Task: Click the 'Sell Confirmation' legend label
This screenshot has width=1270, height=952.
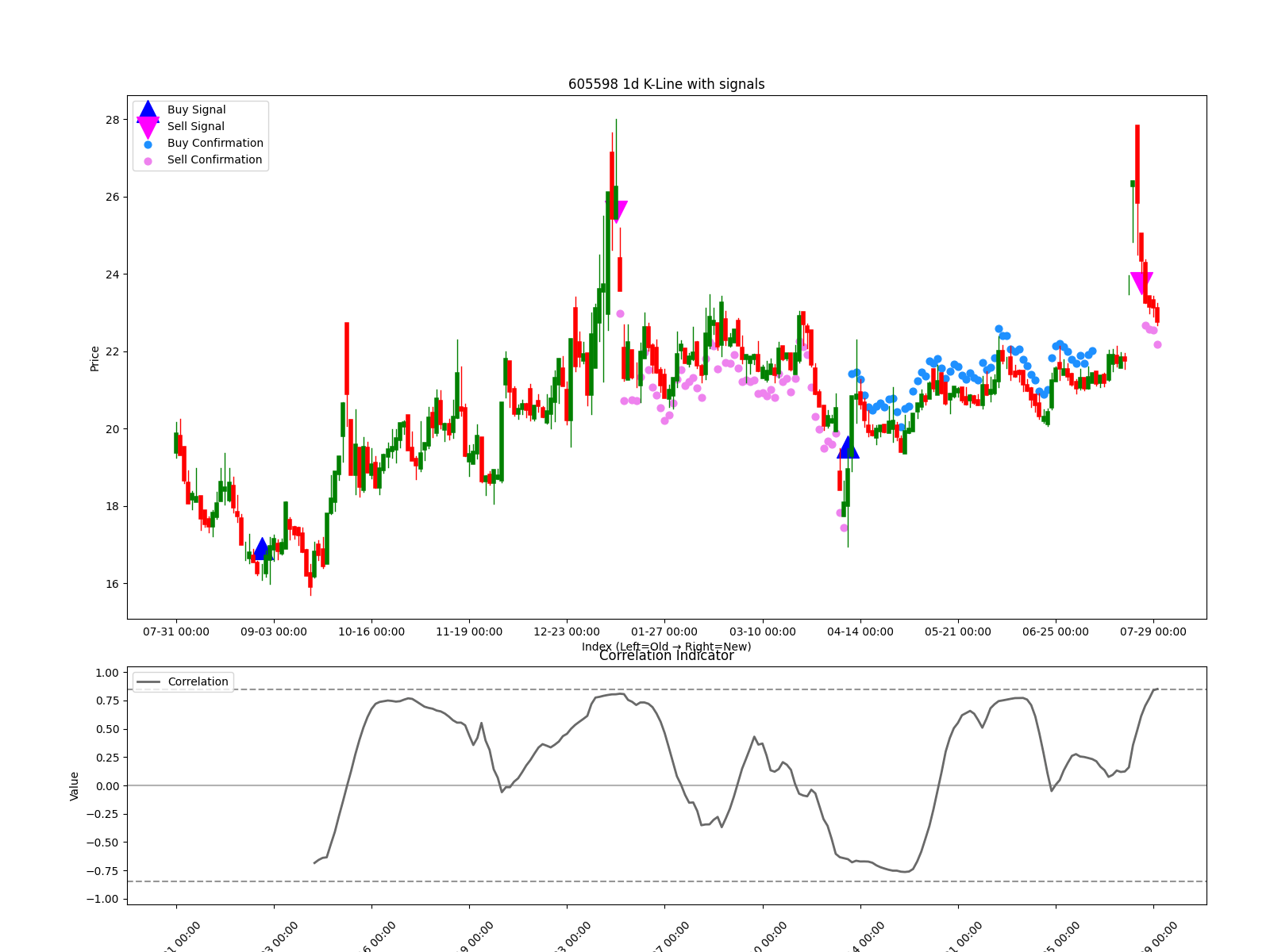Action: pos(214,160)
